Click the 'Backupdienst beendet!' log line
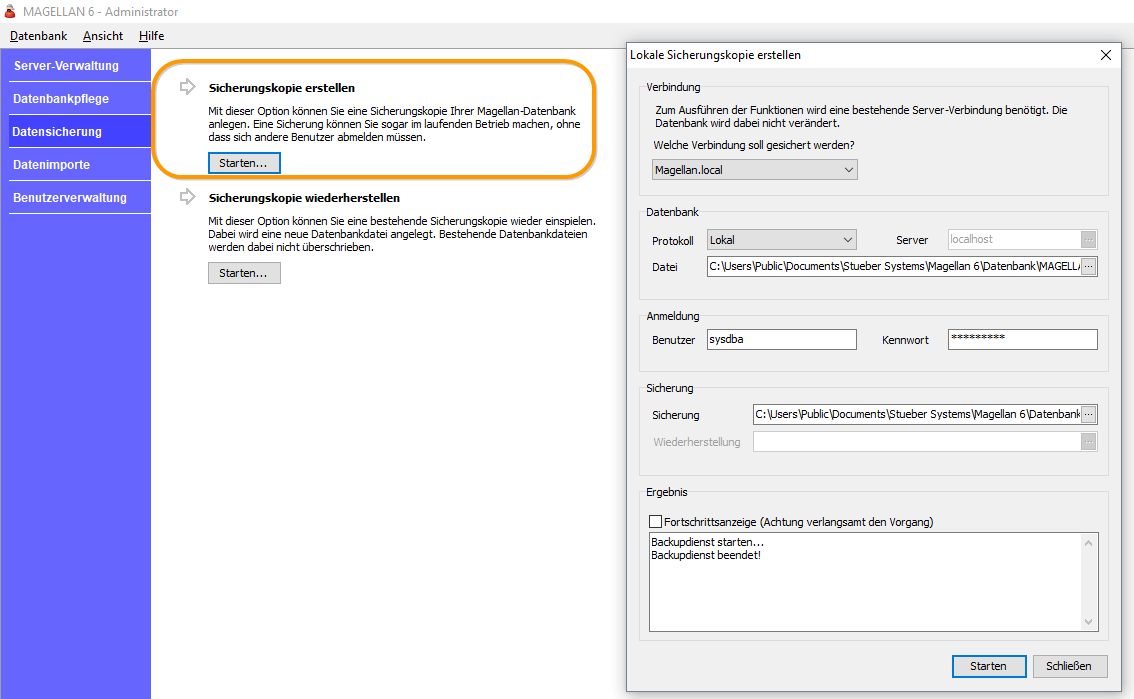The image size is (1134, 699). (x=706, y=555)
